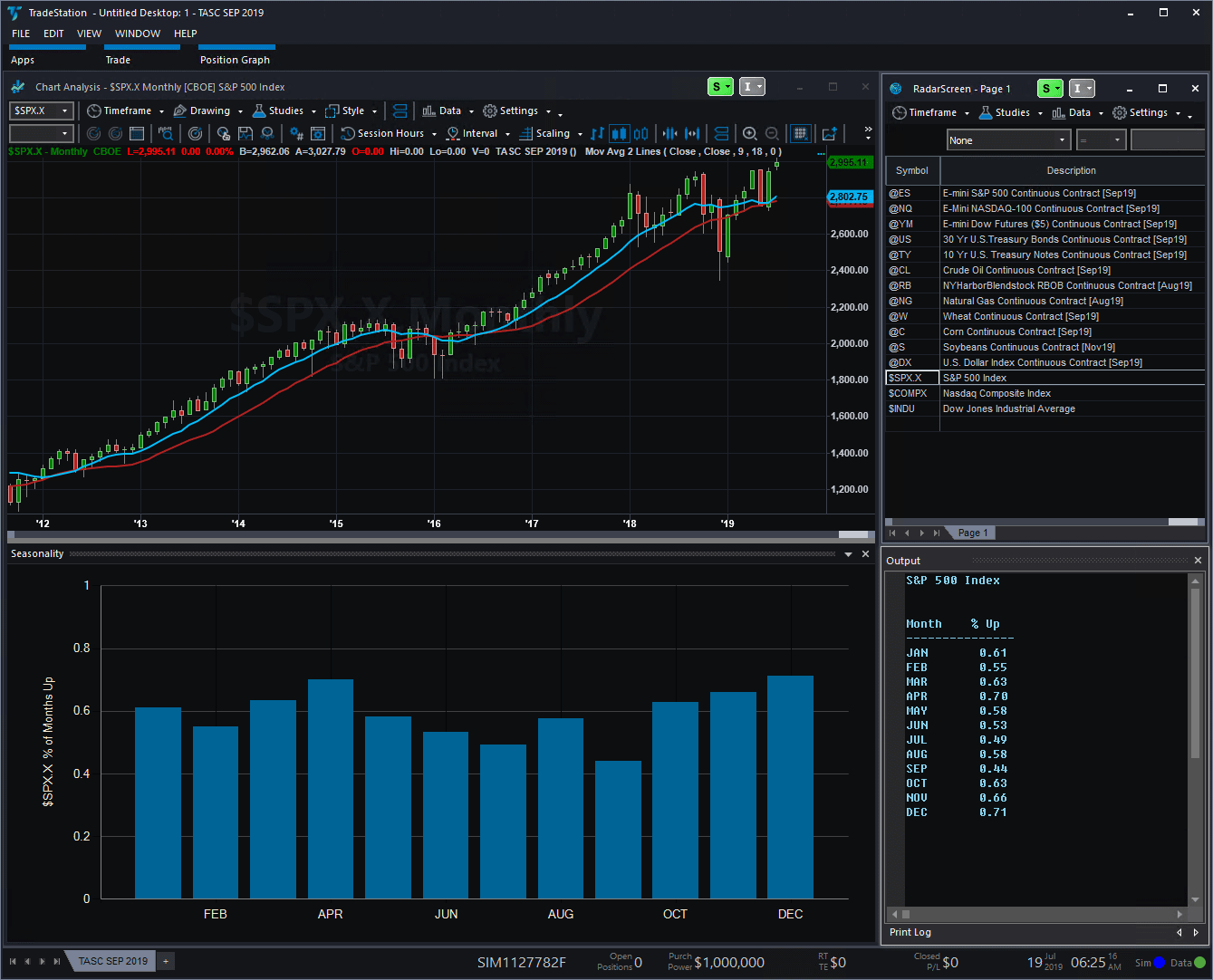Click the Print Log tab in Output
1213x980 pixels.
910,932
